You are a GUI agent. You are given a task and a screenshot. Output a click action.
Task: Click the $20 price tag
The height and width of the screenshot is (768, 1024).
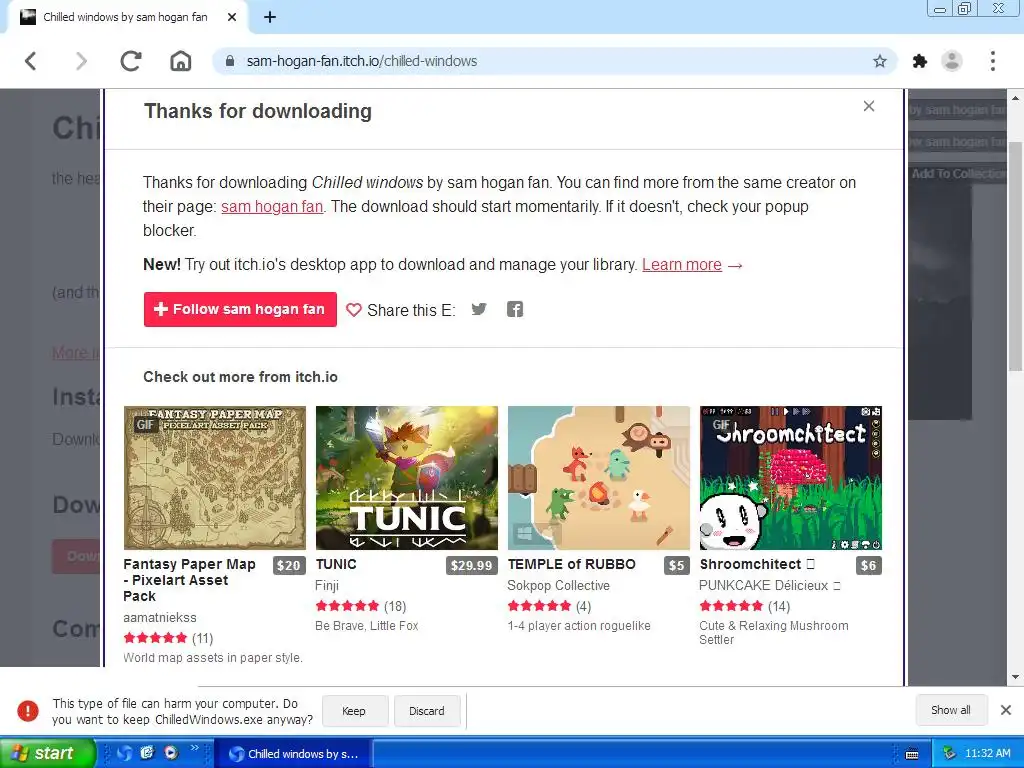click(289, 566)
